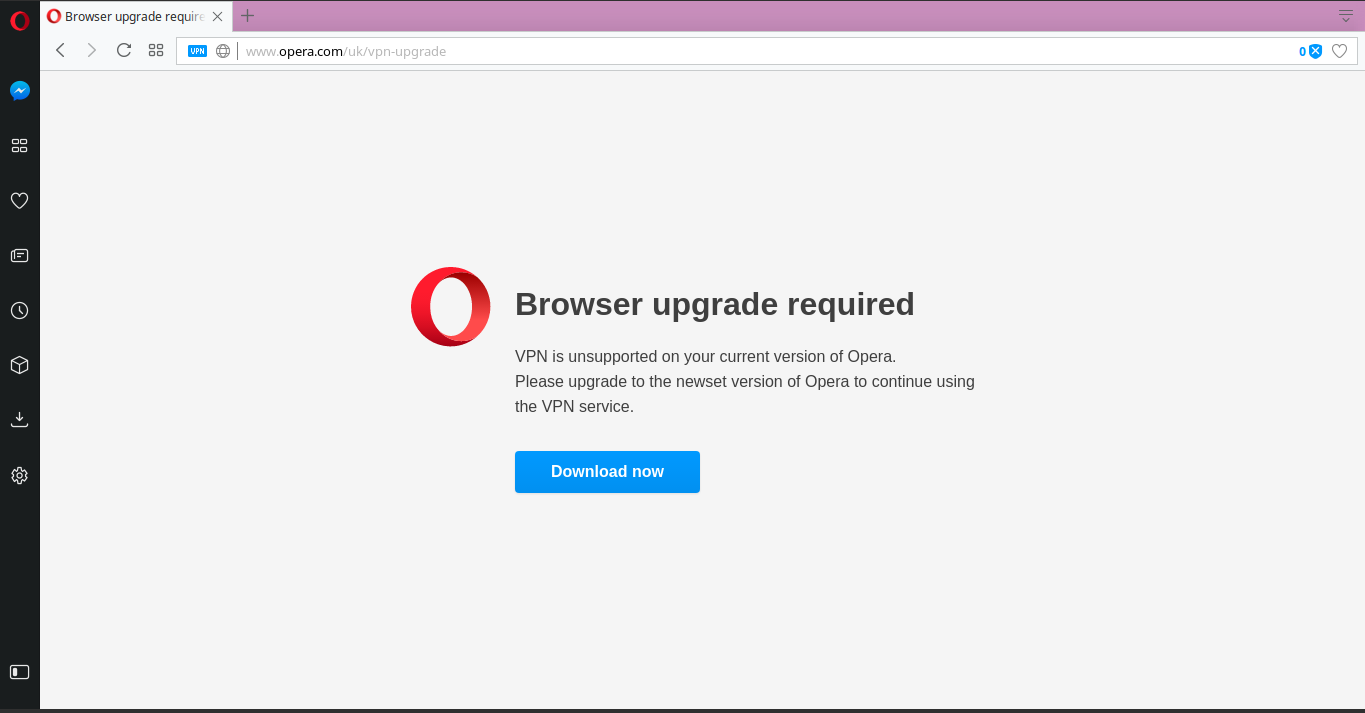The image size is (1365, 713).
Task: Click the address bar URL field
Action: coord(765,51)
